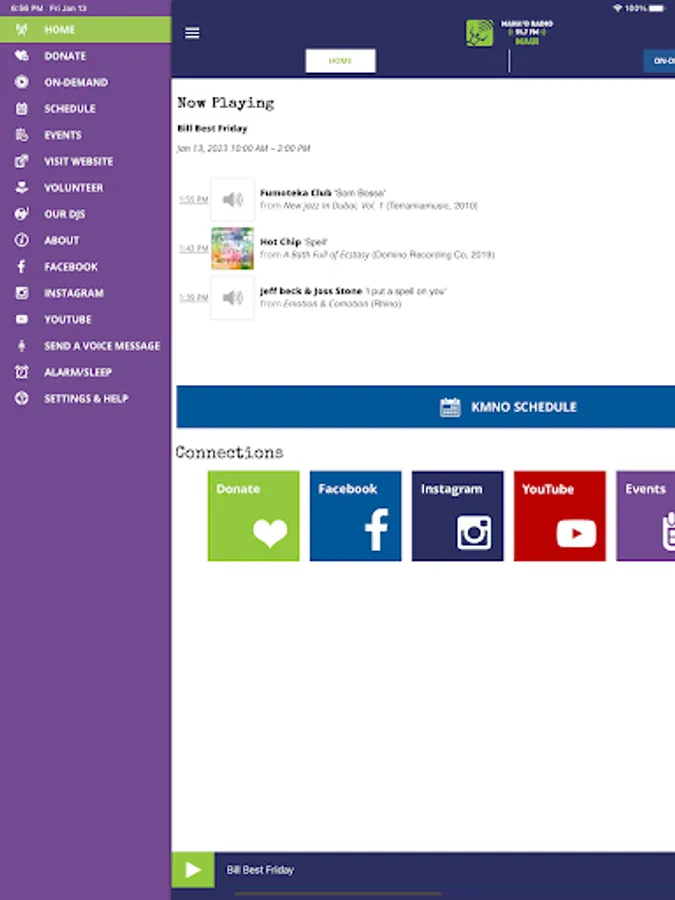
Task: Open the hamburger menu icon
Action: (192, 33)
